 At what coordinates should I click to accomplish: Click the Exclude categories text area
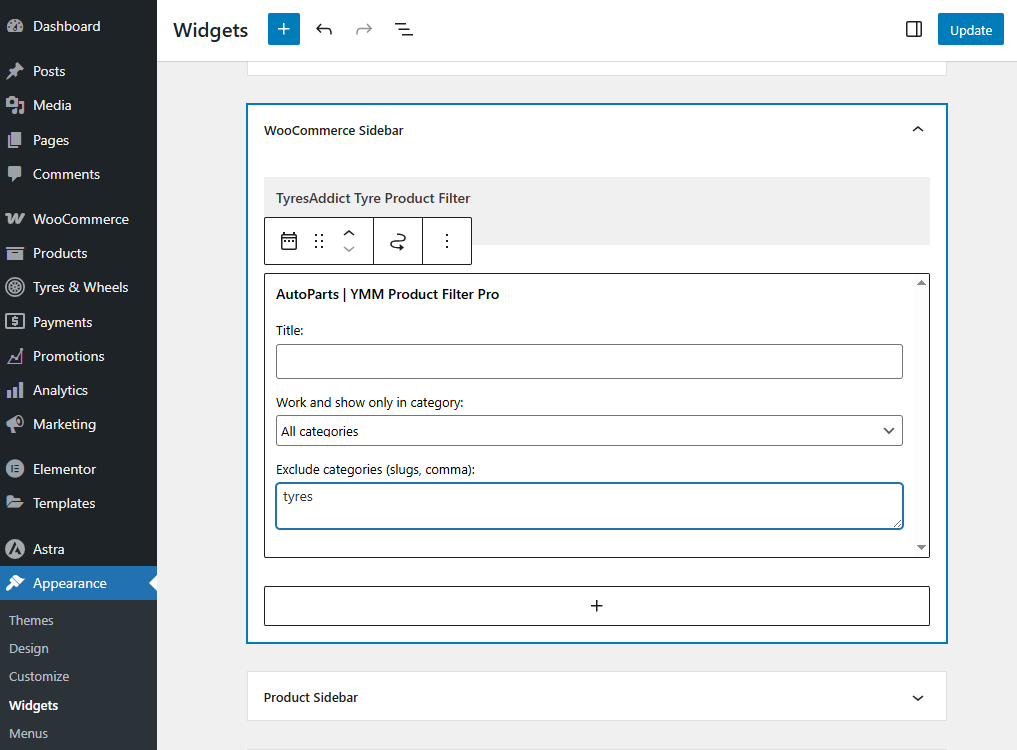[589, 506]
